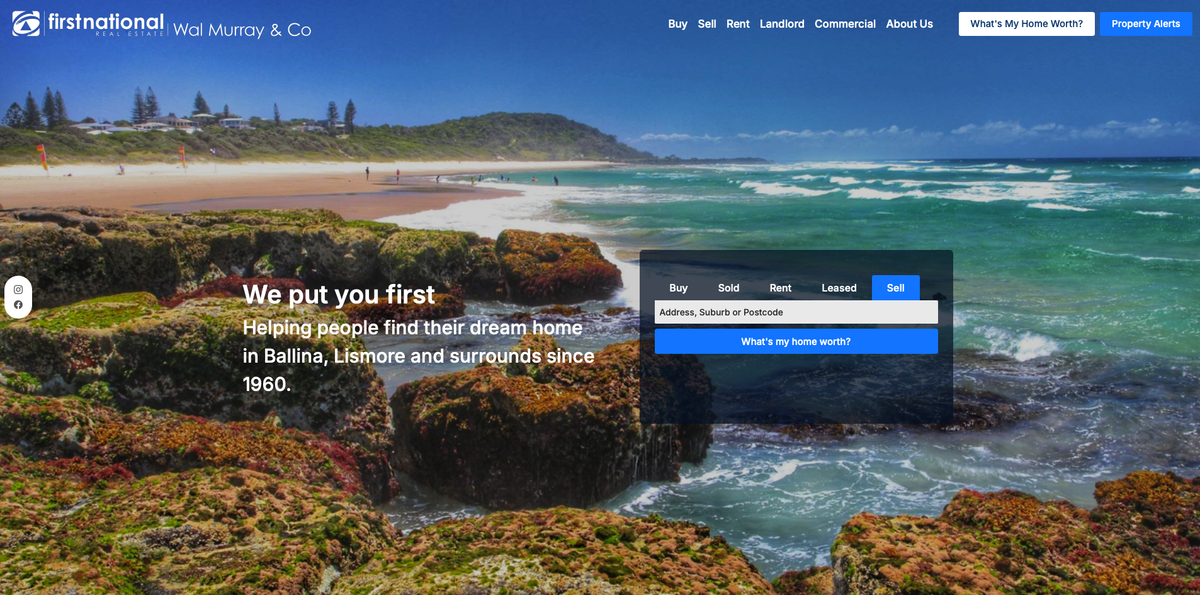Viewport: 1200px width, 595px height.
Task: Switch to the Rent search tab
Action: [x=780, y=288]
